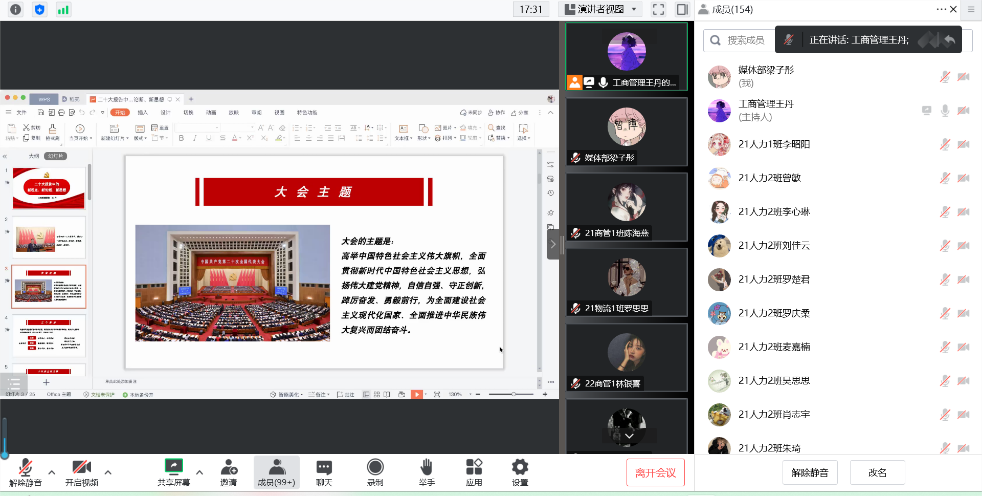Select the 21人力2班曾敏 member entry
The width and height of the screenshot is (982, 496).
point(770,178)
